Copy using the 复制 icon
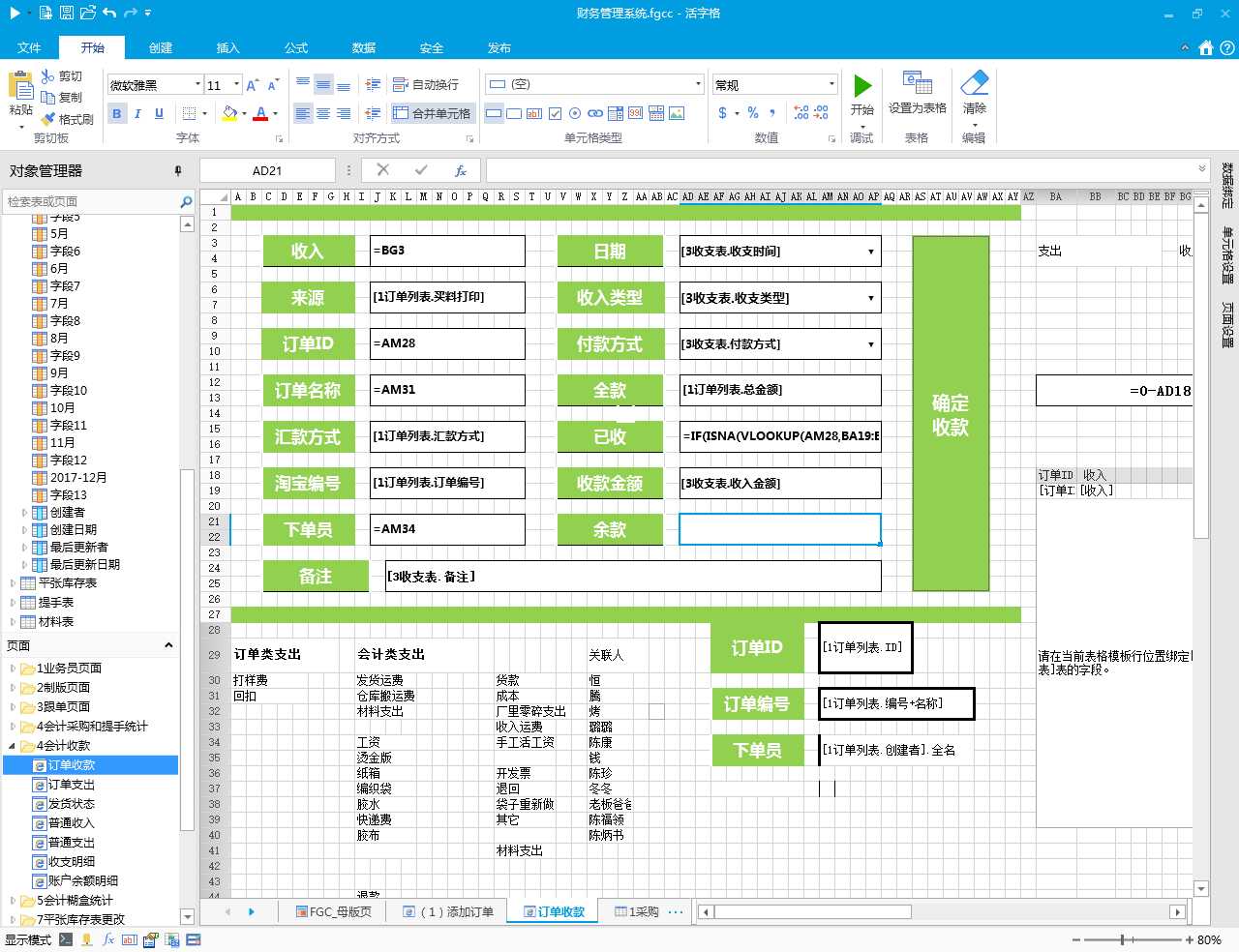Image resolution: width=1239 pixels, height=952 pixels. click(49, 98)
